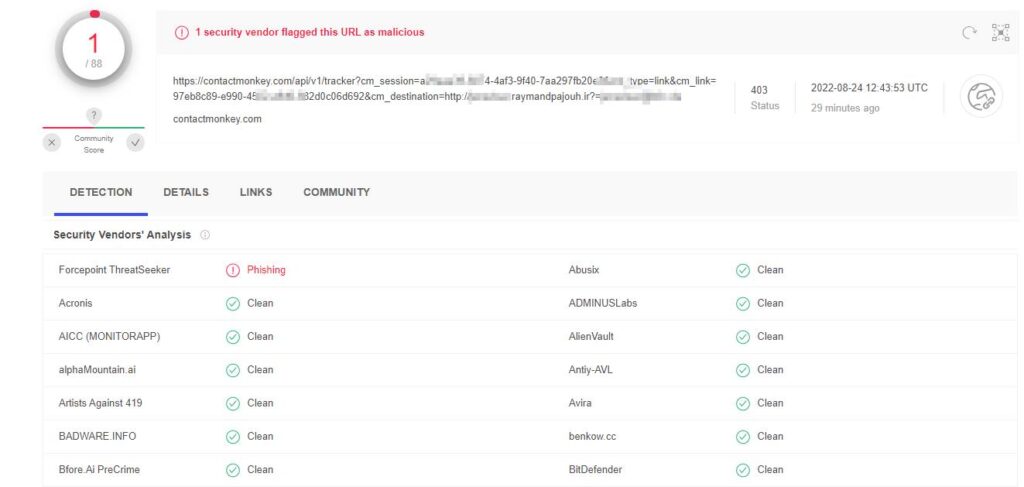
Task: Open the COMMUNITY tab
Action: pyautogui.click(x=336, y=193)
